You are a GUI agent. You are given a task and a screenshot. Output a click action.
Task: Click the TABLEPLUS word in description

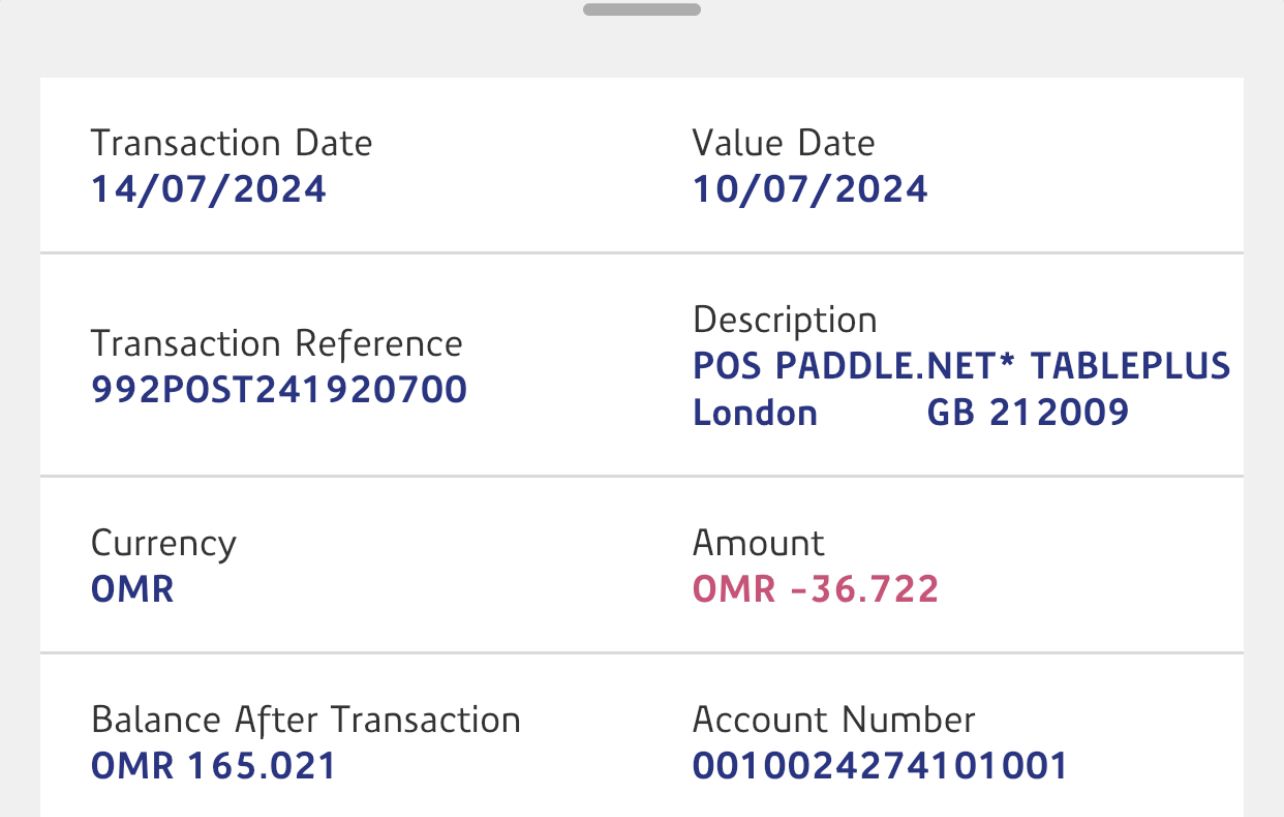(x=1130, y=366)
